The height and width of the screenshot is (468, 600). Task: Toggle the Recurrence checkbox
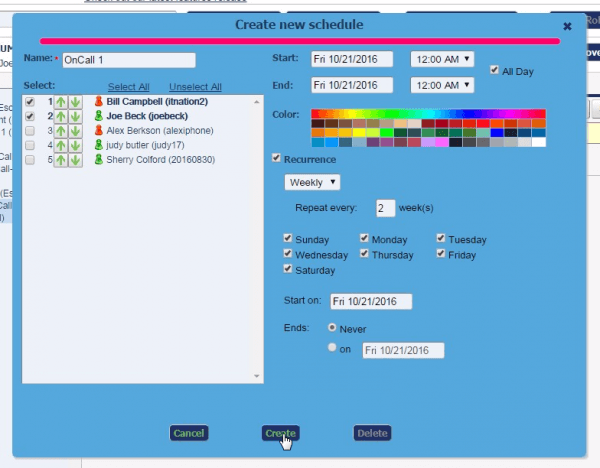coord(276,158)
